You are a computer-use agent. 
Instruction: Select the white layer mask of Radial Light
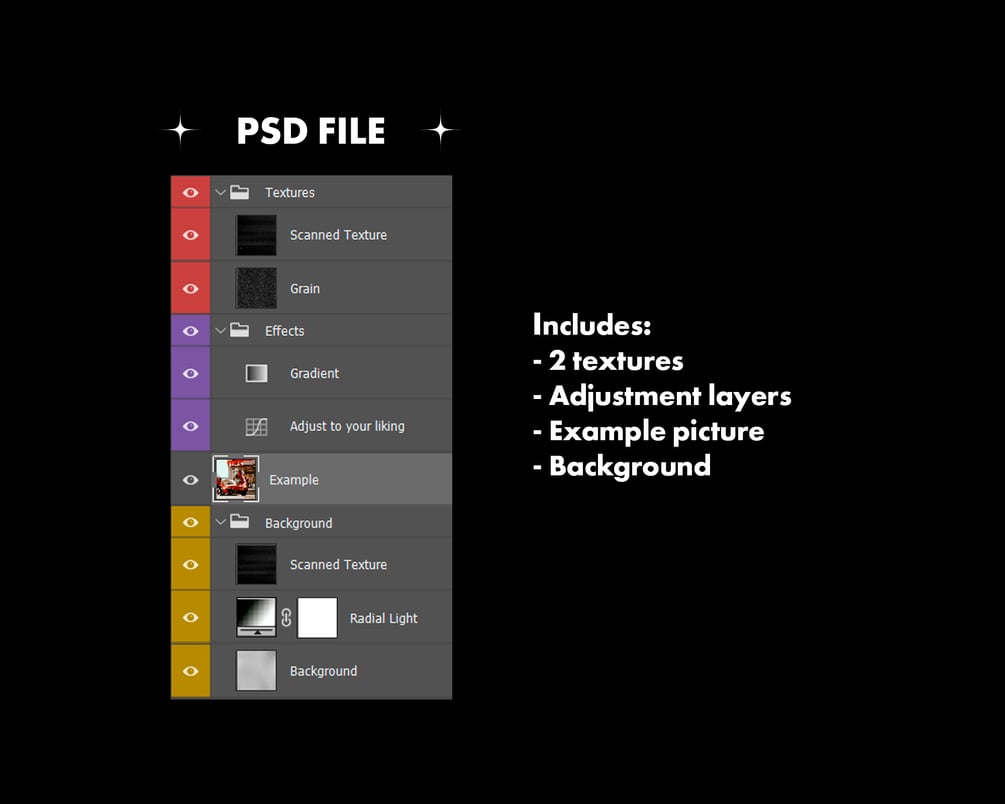tap(317, 617)
